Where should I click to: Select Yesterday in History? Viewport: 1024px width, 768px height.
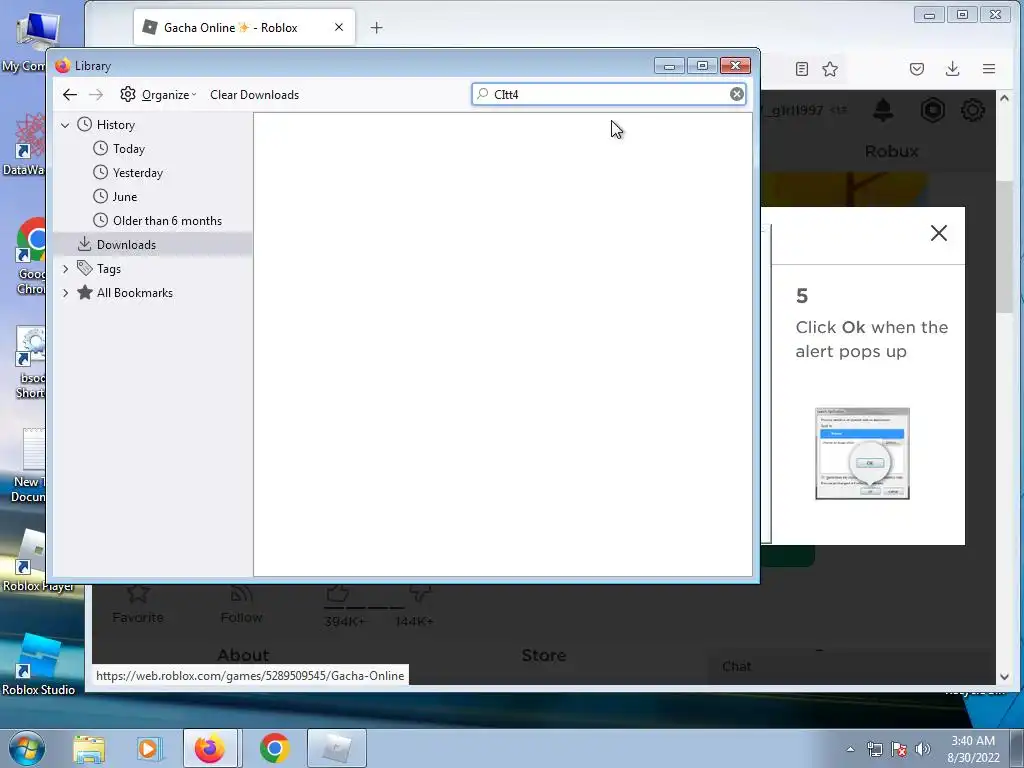137,173
